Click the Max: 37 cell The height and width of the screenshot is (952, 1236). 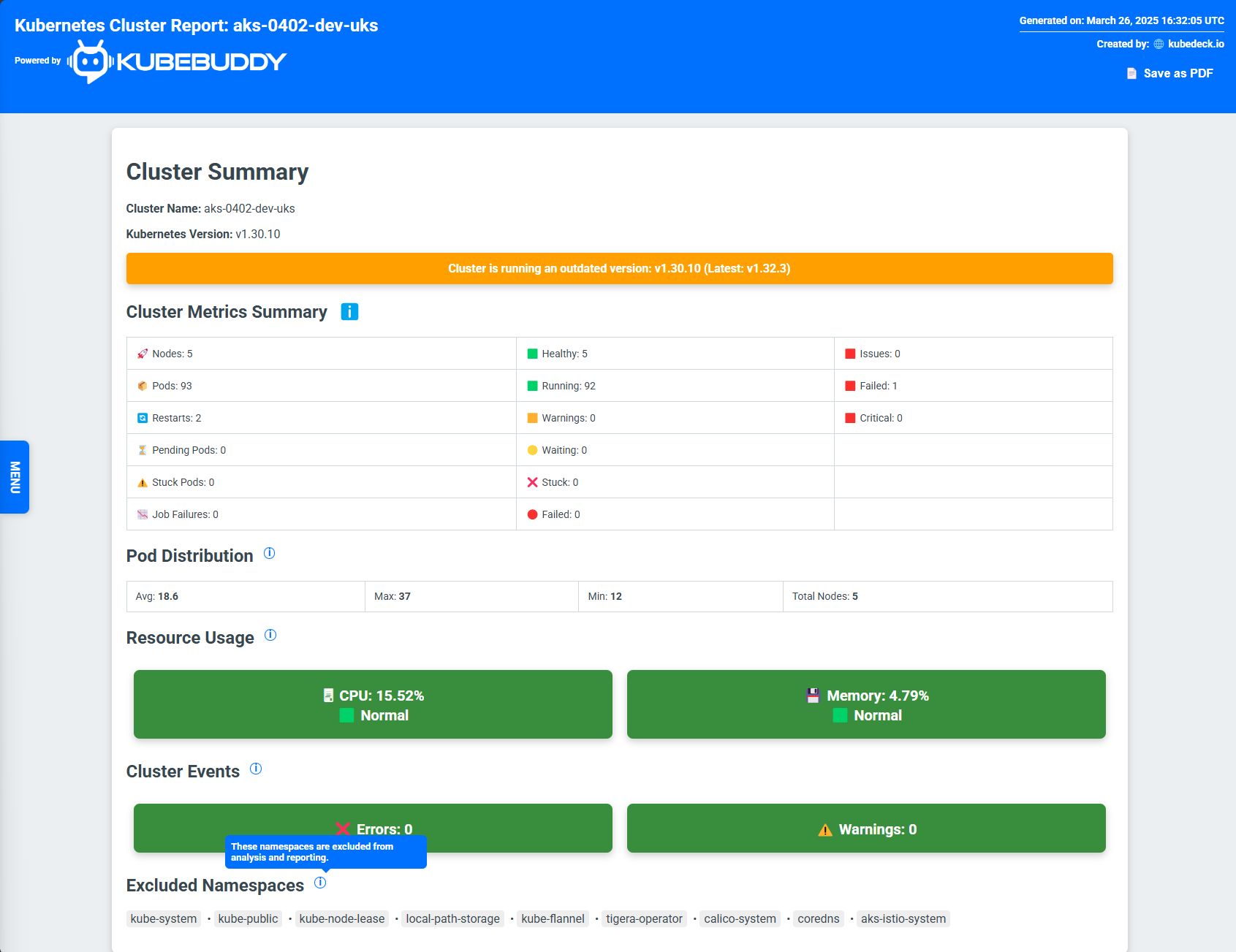[471, 596]
